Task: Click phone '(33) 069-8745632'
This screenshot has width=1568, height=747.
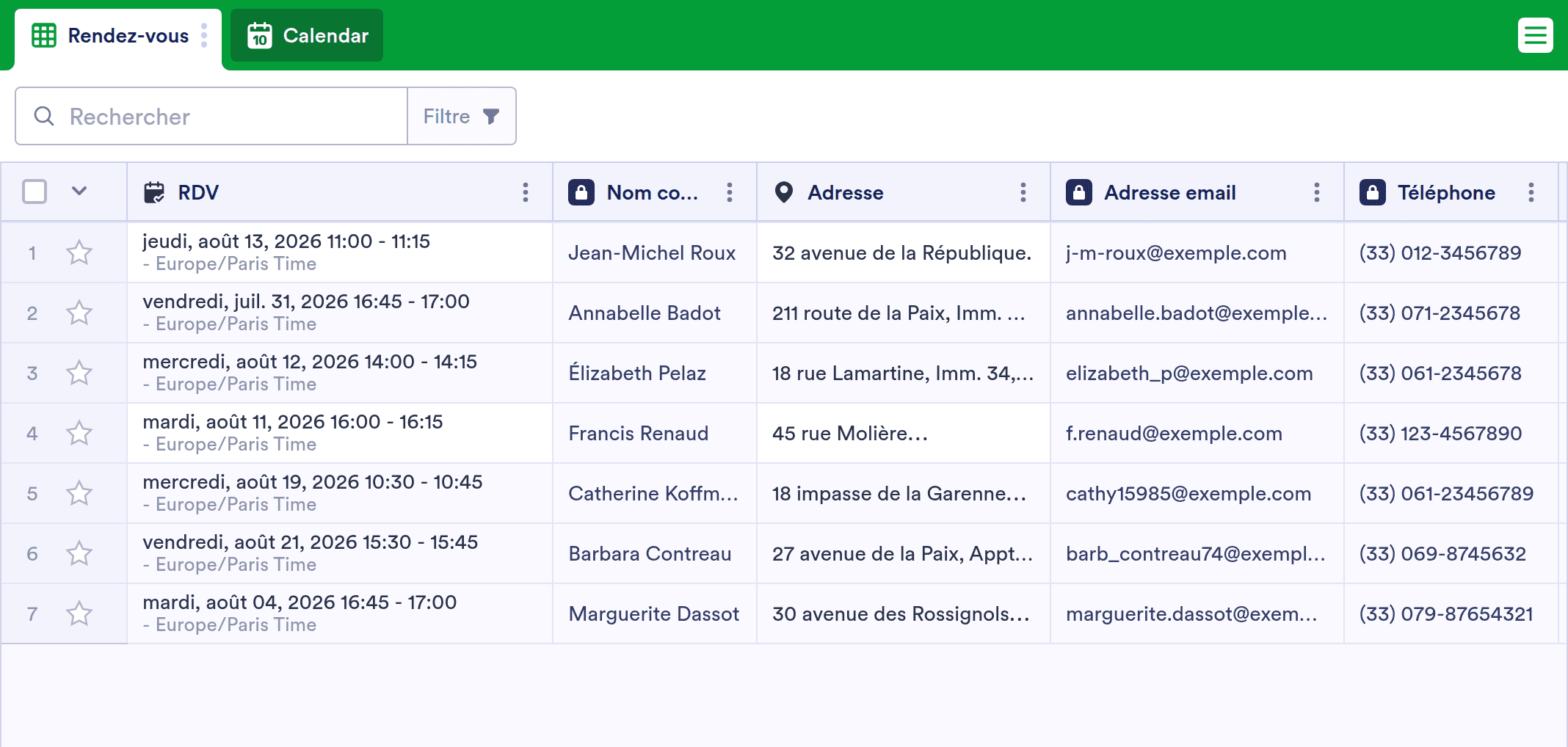Action: pyautogui.click(x=1442, y=553)
